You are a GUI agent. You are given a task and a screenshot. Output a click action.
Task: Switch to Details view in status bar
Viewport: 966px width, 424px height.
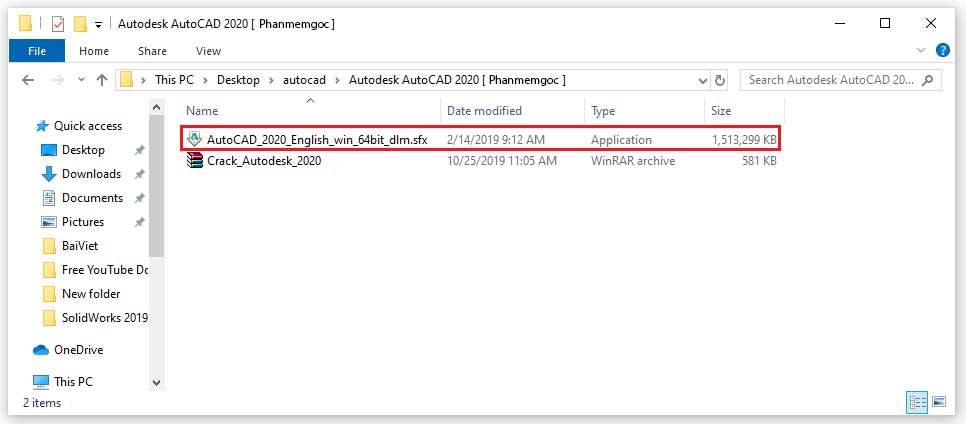[917, 402]
